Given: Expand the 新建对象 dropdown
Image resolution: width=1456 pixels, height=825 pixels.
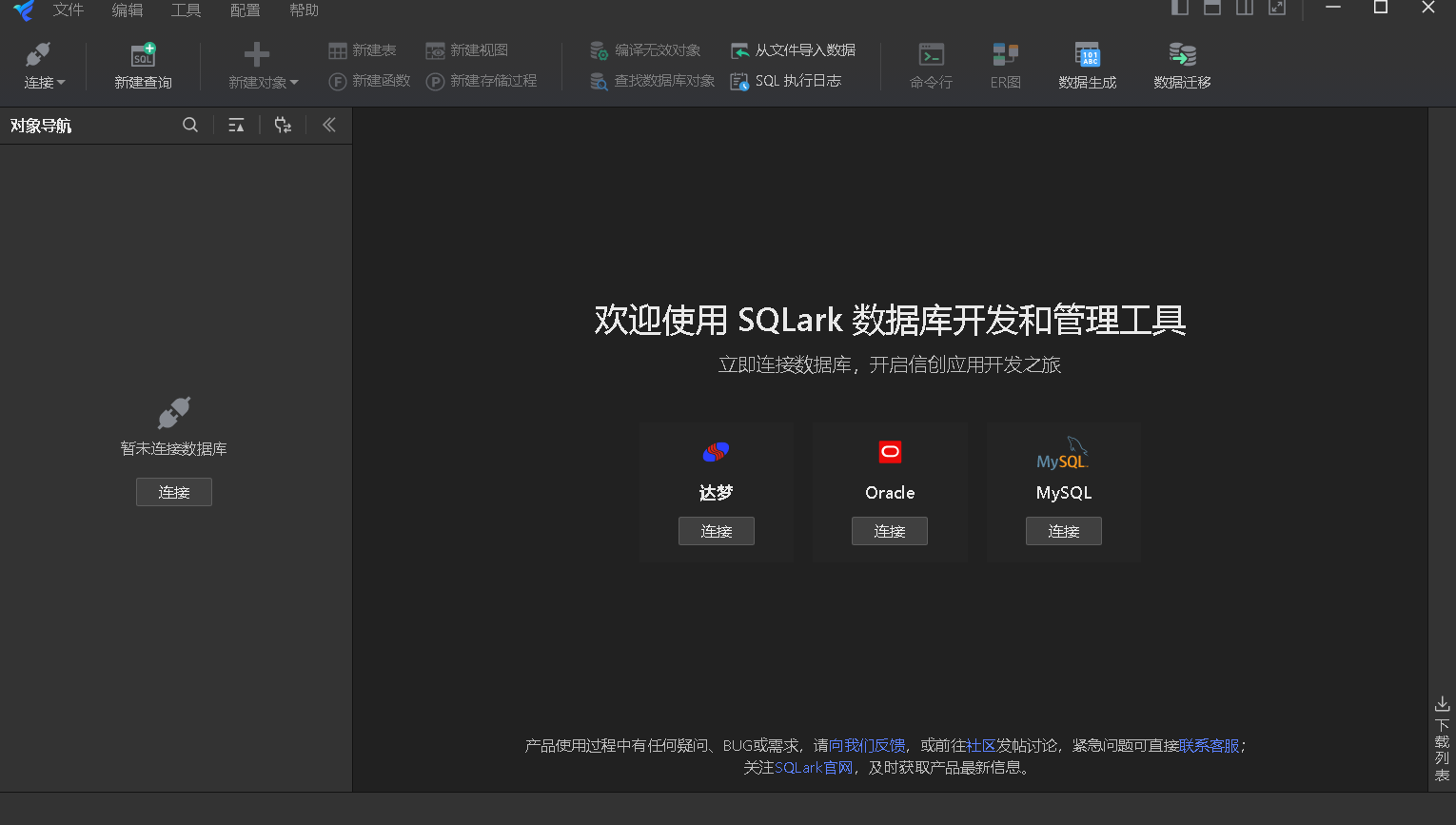Looking at the screenshot, I should tap(263, 67).
